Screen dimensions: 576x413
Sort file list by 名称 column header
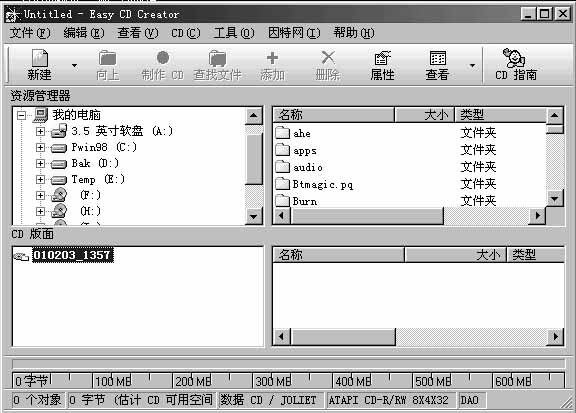point(334,115)
